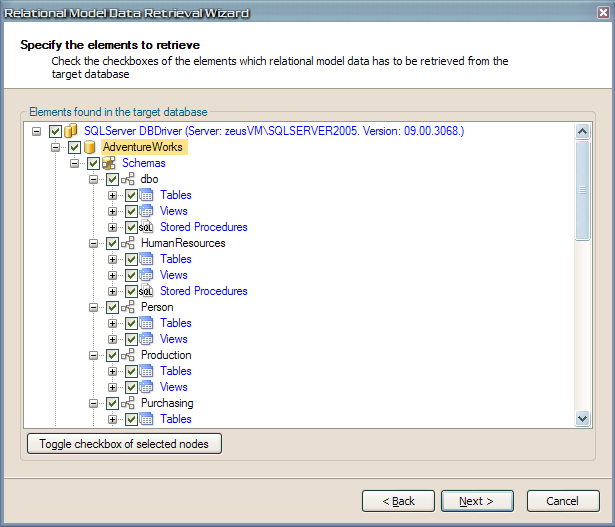Uncheck the Production schema checkbox

point(112,356)
